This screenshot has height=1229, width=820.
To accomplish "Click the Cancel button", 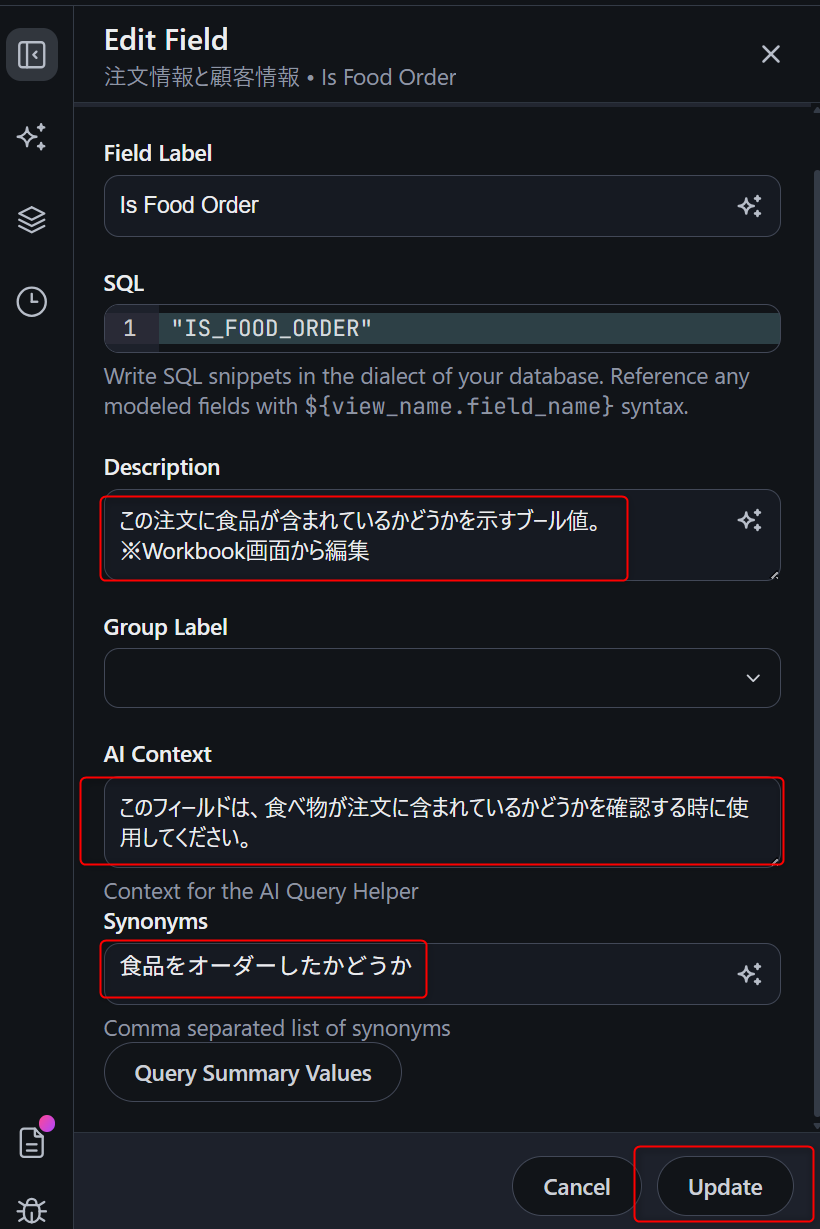I will tap(576, 1187).
